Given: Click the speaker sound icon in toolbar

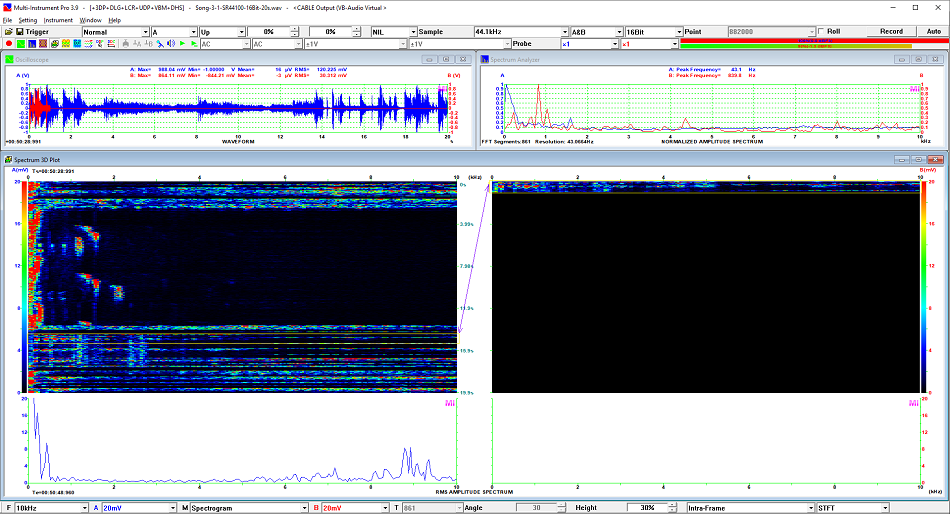Looking at the screenshot, I should pyautogui.click(x=171, y=44).
